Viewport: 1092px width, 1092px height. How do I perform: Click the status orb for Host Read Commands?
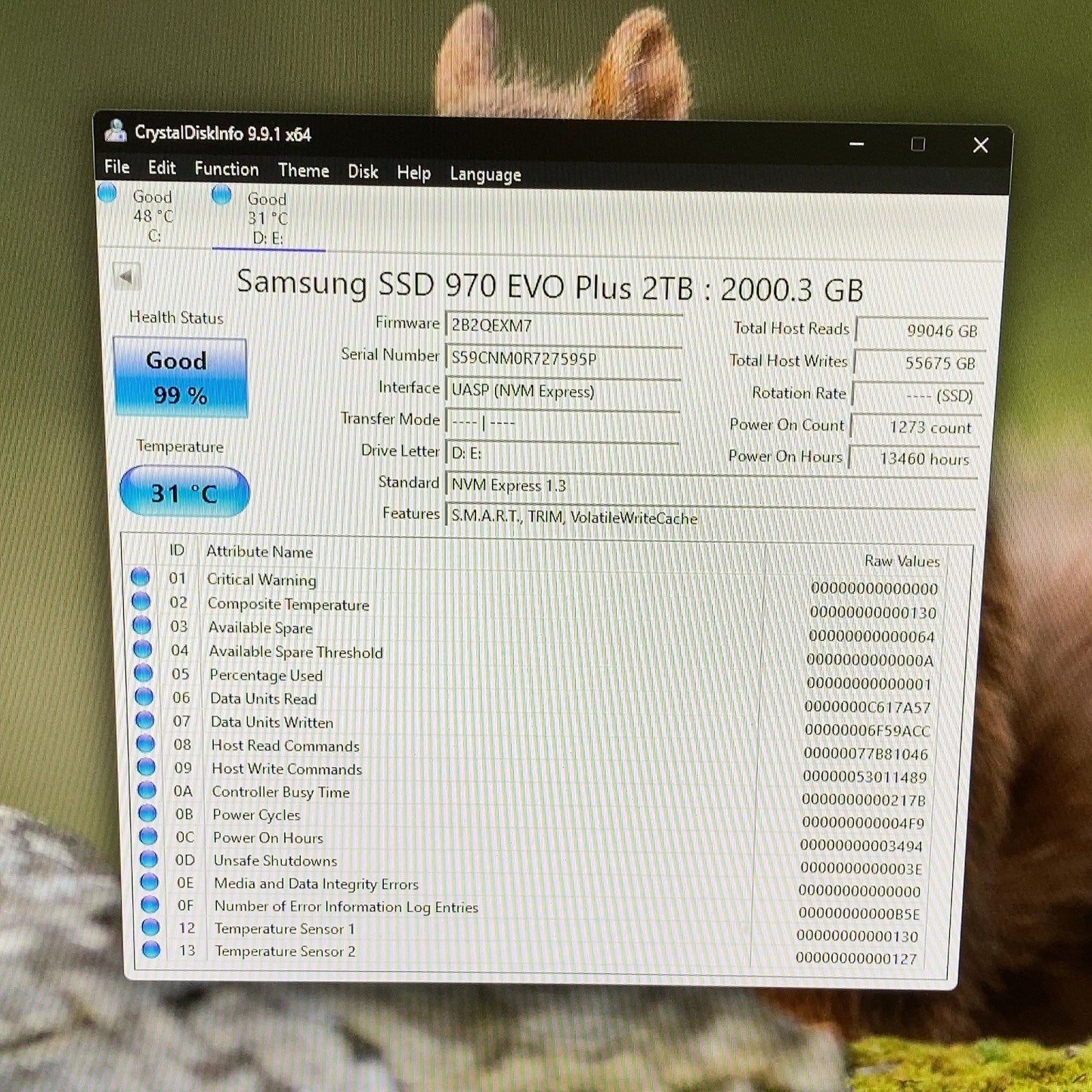pyautogui.click(x=145, y=744)
